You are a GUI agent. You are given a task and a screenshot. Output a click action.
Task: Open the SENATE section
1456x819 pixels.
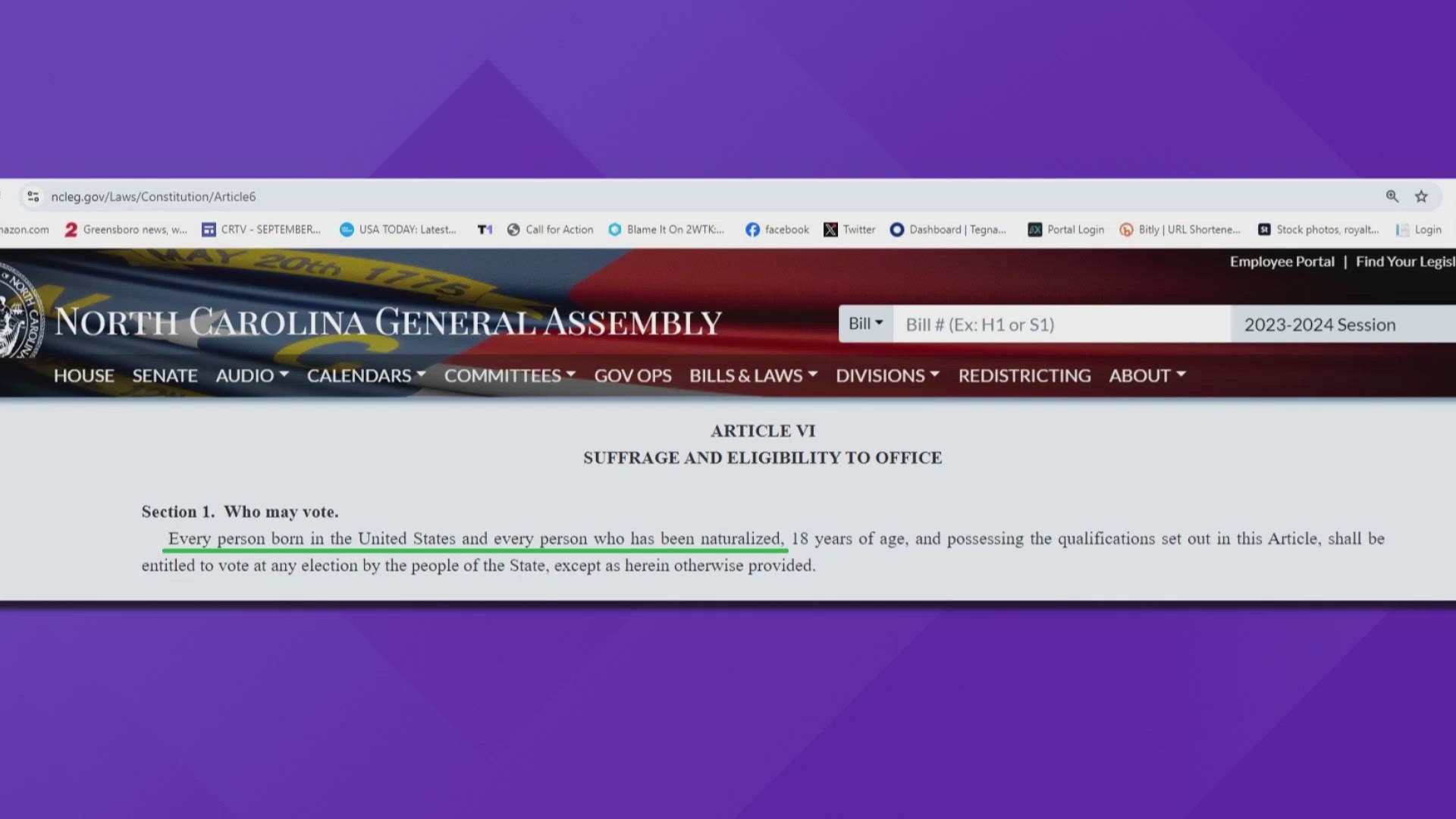tap(164, 374)
